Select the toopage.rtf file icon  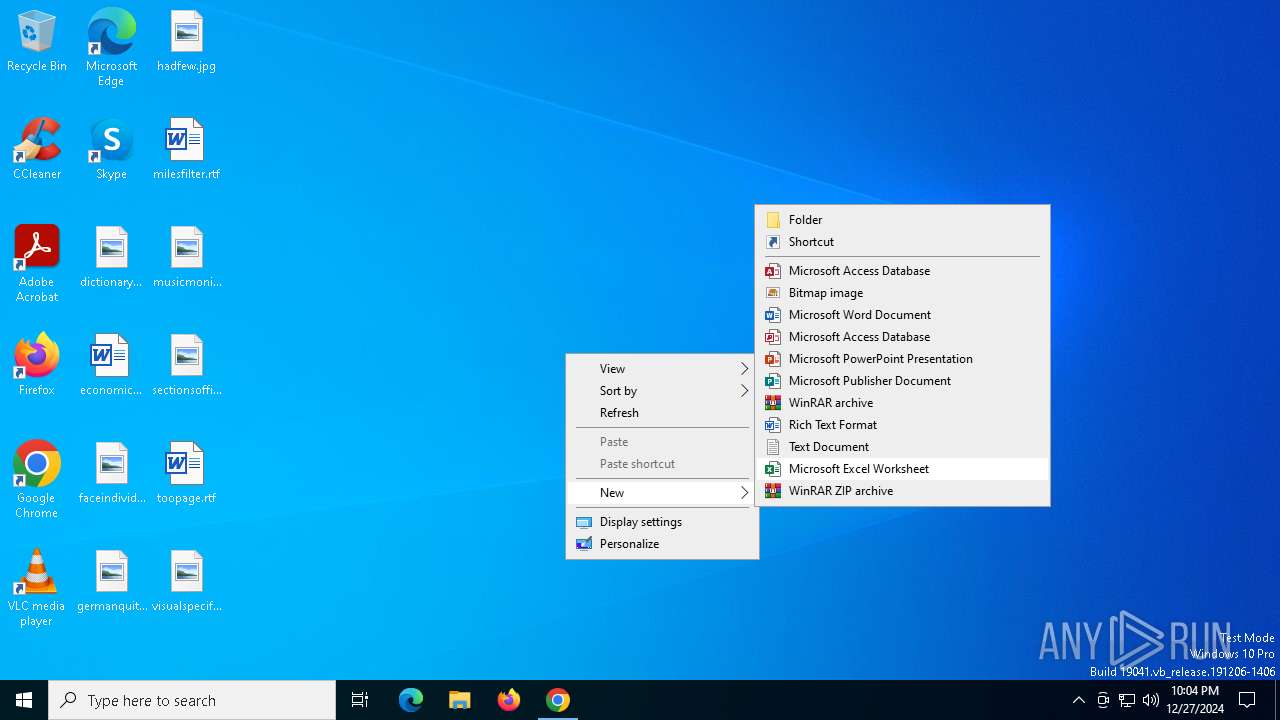186,474
